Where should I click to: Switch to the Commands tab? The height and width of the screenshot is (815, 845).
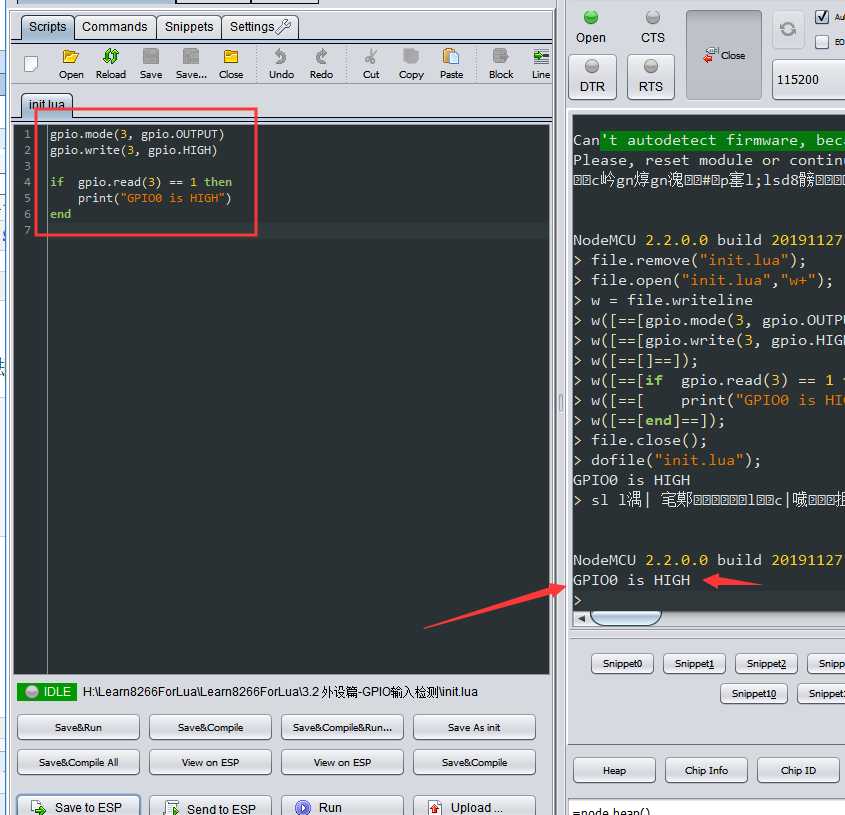[x=115, y=26]
